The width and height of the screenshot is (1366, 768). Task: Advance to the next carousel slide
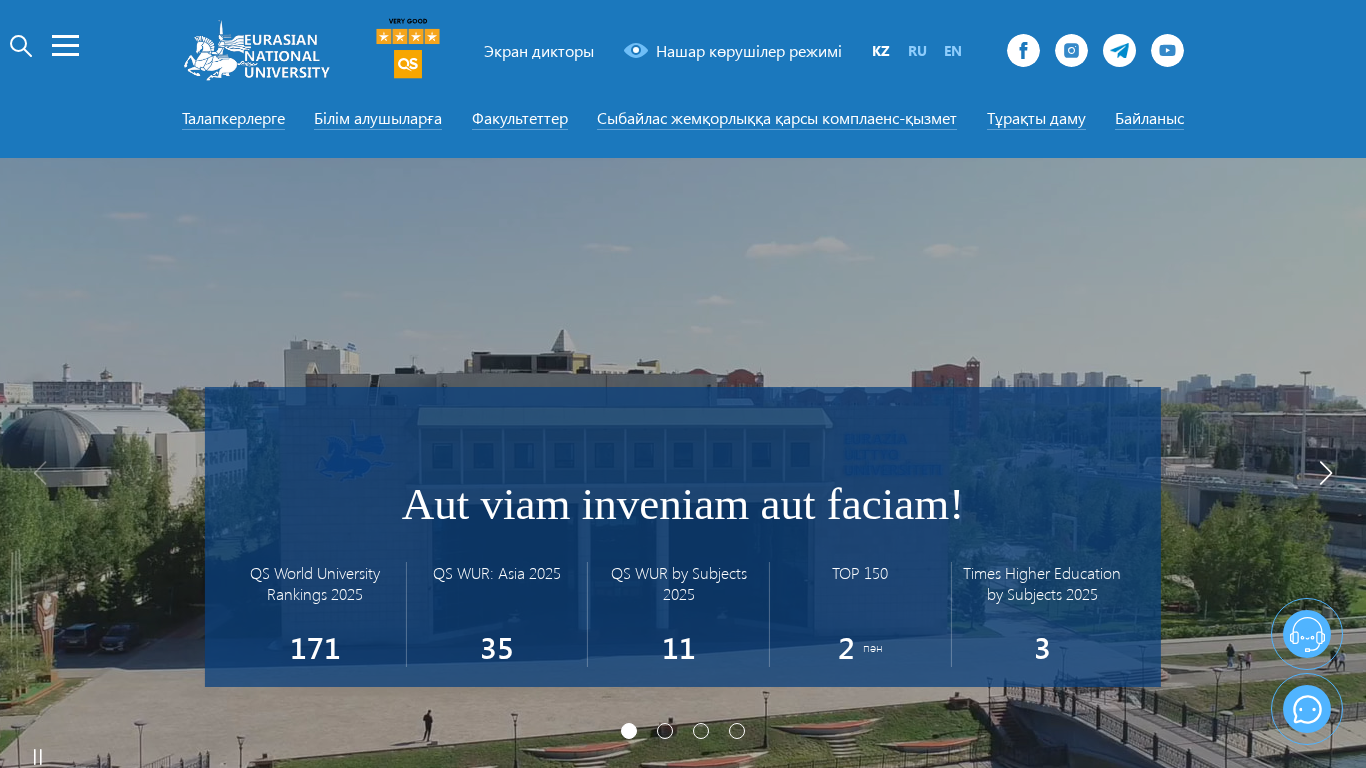[1326, 473]
